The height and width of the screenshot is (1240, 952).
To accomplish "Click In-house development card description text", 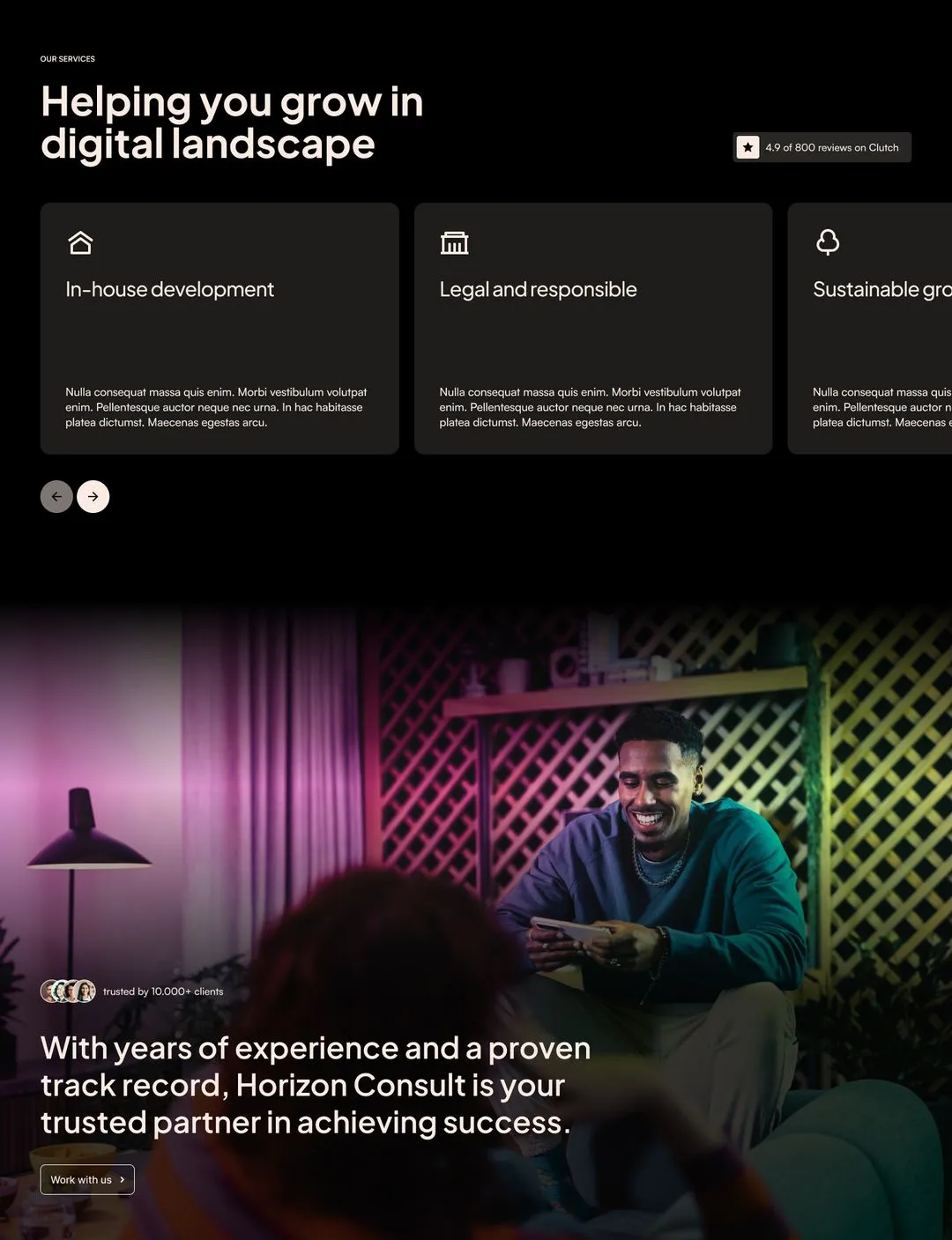I will [x=216, y=407].
